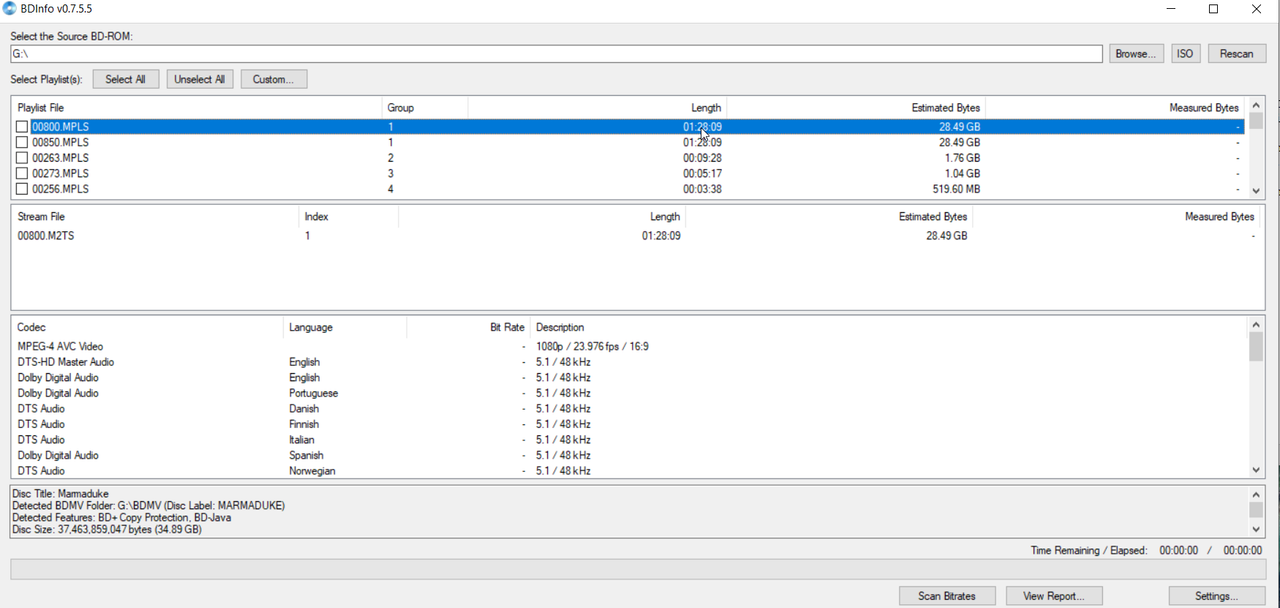
Task: Click the 00:09:28 length cell
Action: coord(702,158)
